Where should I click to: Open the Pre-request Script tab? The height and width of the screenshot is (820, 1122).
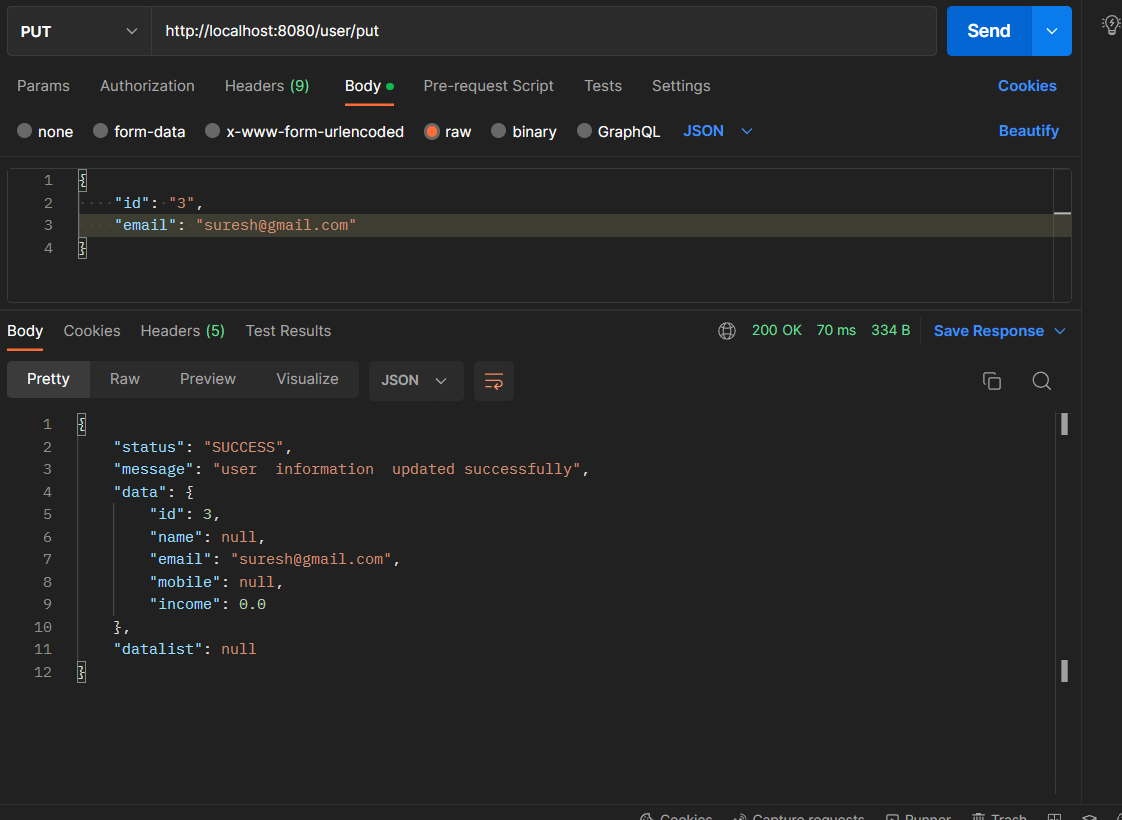(x=489, y=86)
